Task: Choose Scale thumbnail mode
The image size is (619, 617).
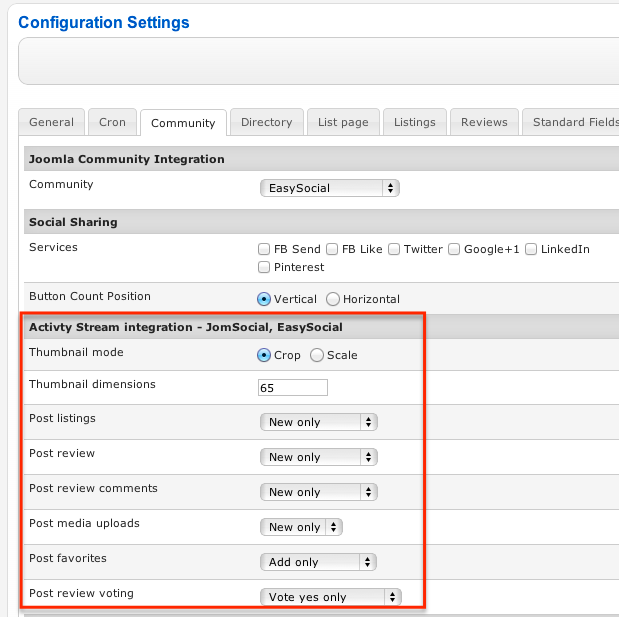Action: point(317,355)
